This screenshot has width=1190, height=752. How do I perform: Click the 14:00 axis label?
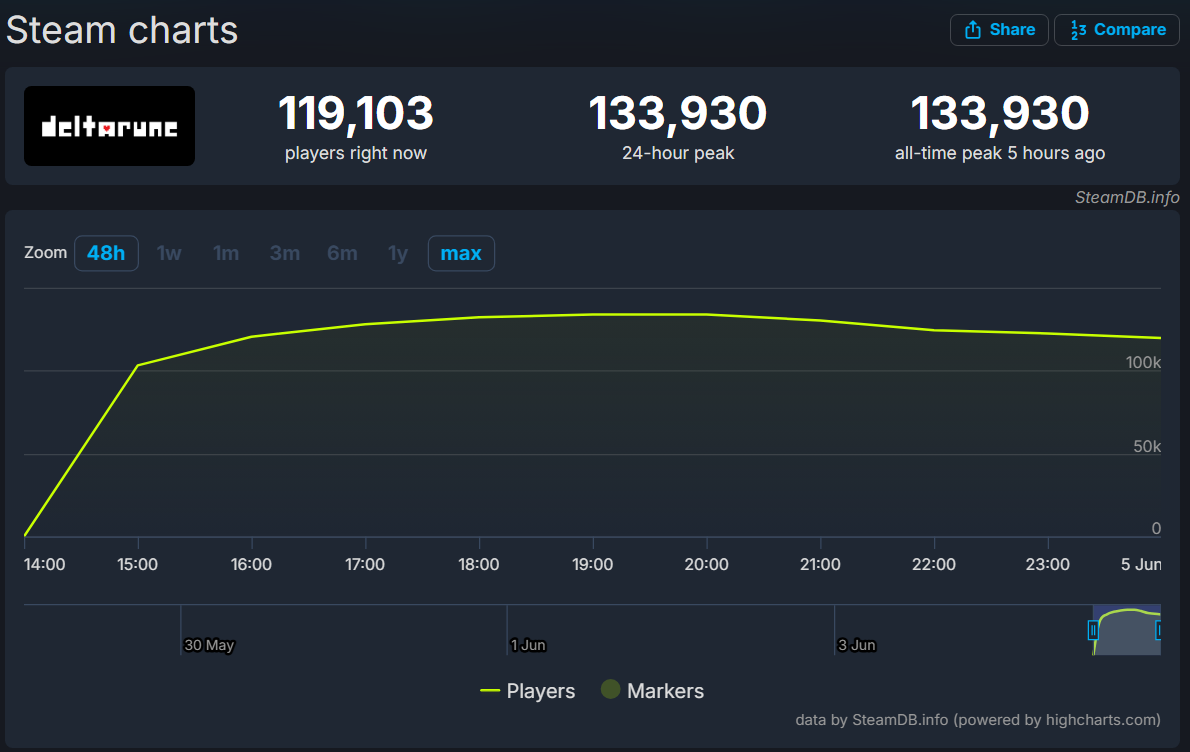tap(45, 565)
